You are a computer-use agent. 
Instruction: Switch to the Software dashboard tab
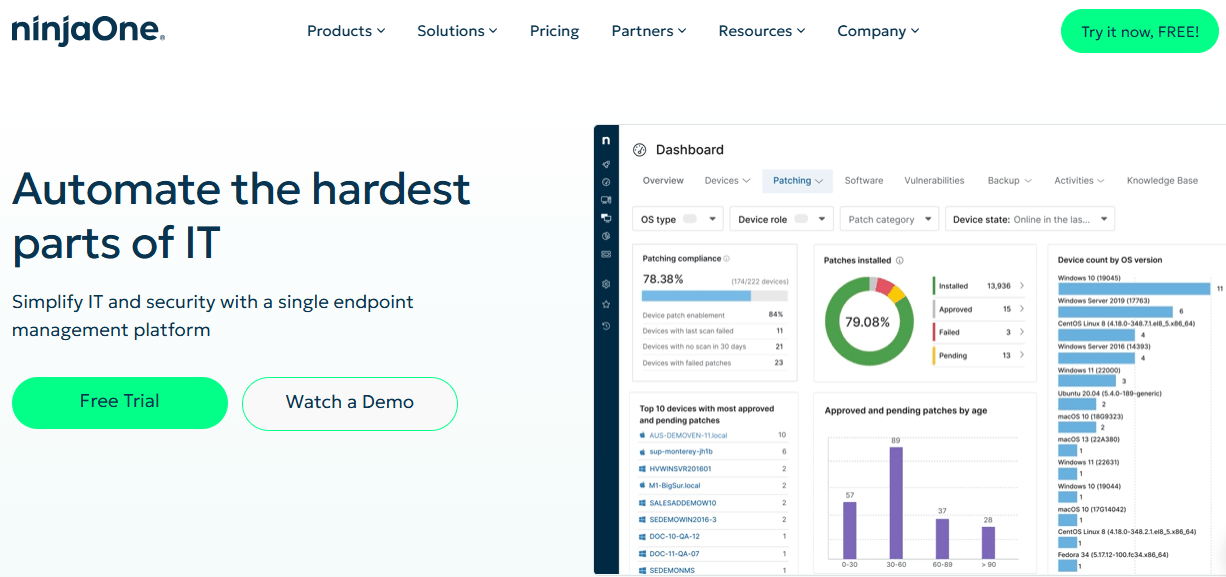(864, 181)
